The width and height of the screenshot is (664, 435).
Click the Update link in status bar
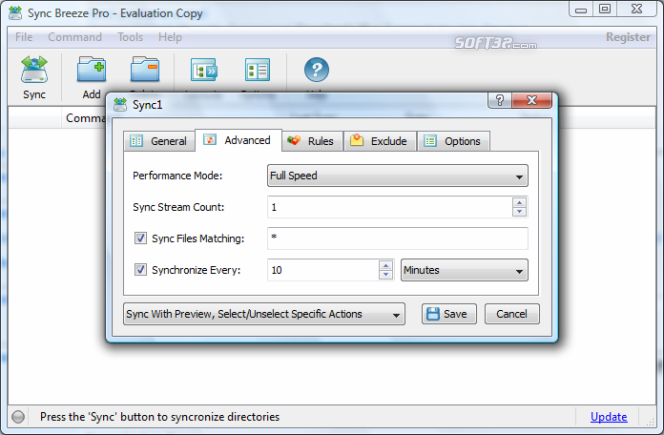609,417
